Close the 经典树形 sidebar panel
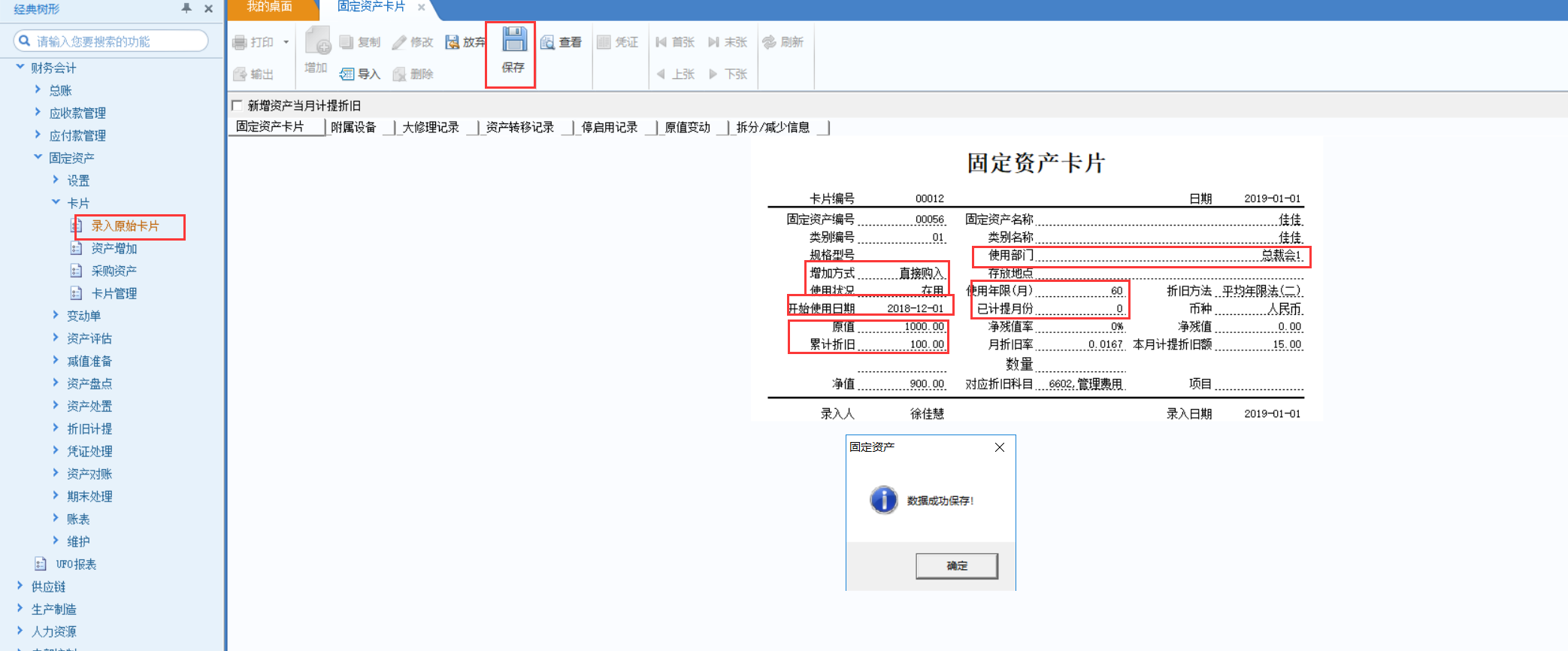This screenshot has height=651, width=1568. (208, 9)
